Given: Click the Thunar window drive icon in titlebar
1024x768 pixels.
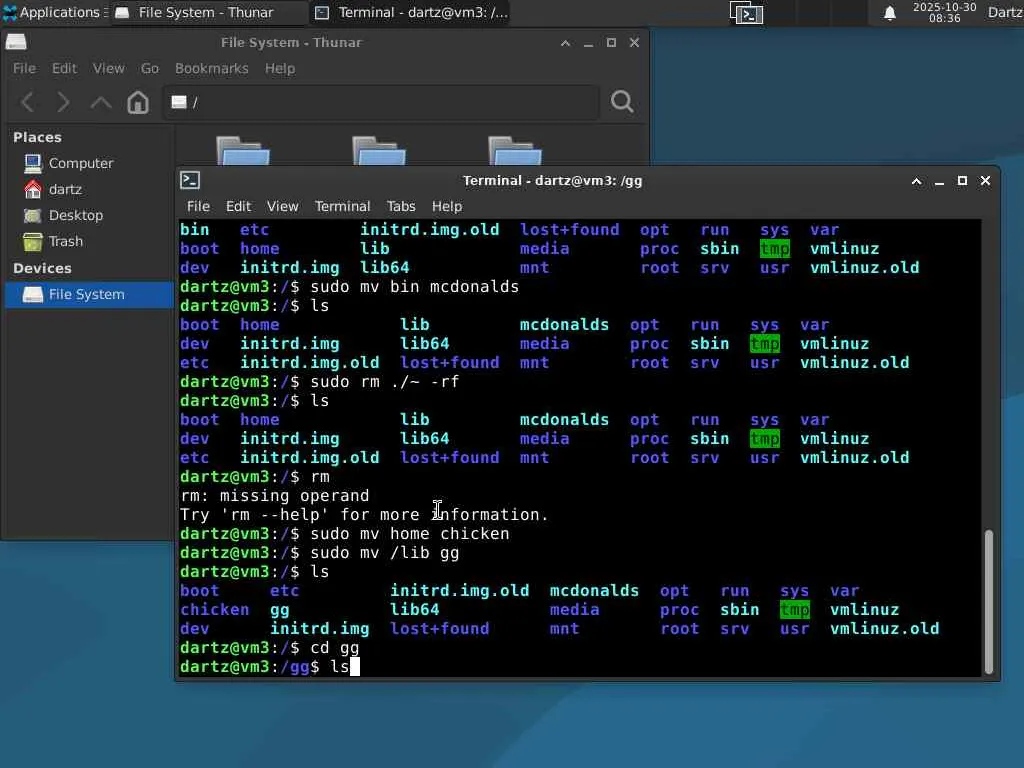Looking at the screenshot, I should click(x=16, y=42).
